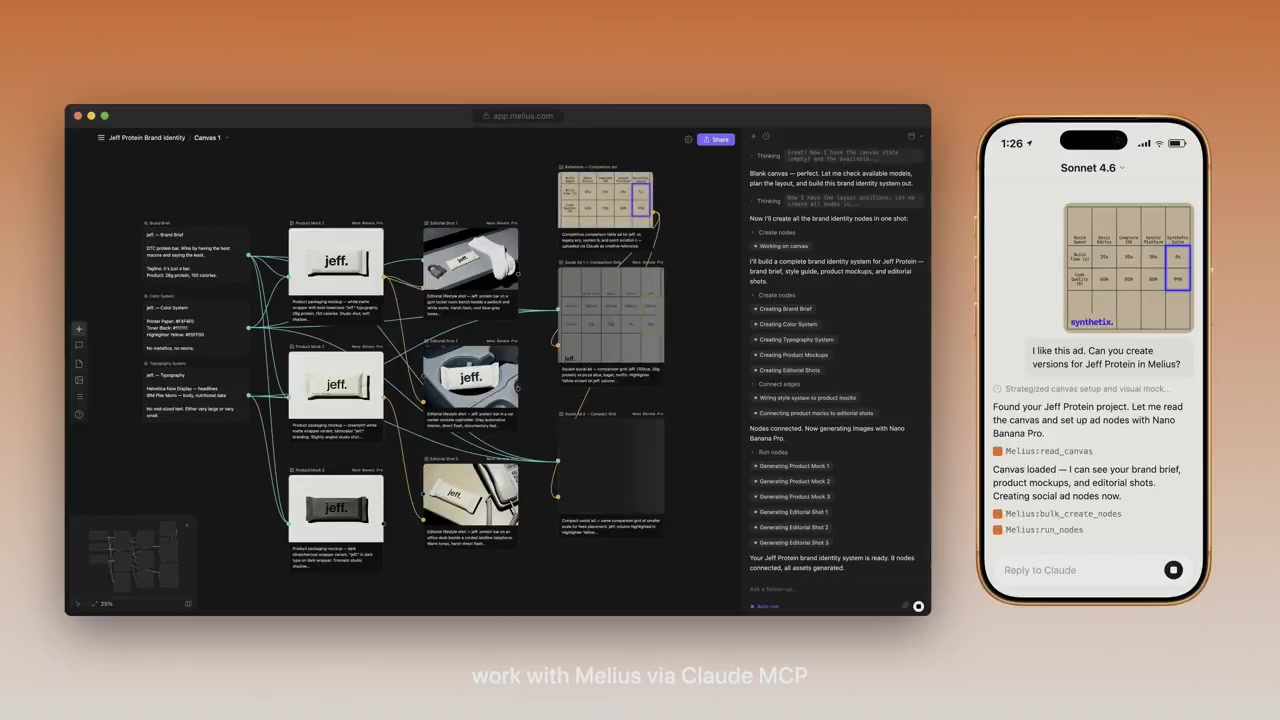The width and height of the screenshot is (1280, 720).
Task: Expand Strategized canvas setup thinking on phone
Action: 1081,389
